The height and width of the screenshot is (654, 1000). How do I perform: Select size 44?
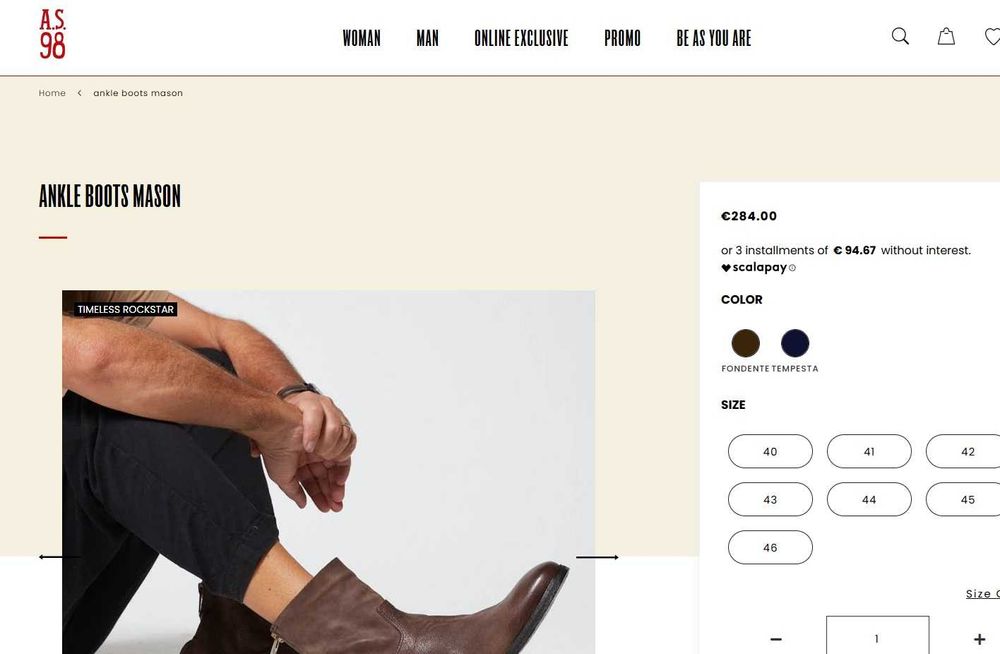click(x=869, y=499)
